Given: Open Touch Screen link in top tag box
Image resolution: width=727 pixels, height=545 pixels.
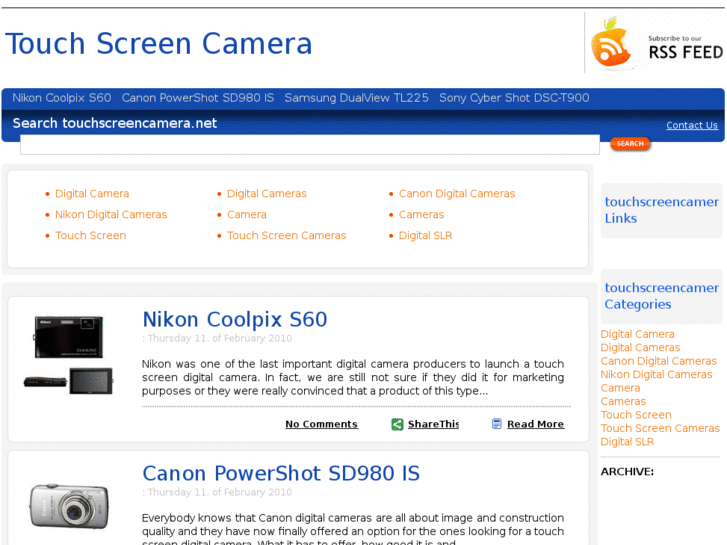Looking at the screenshot, I should (x=90, y=236).
